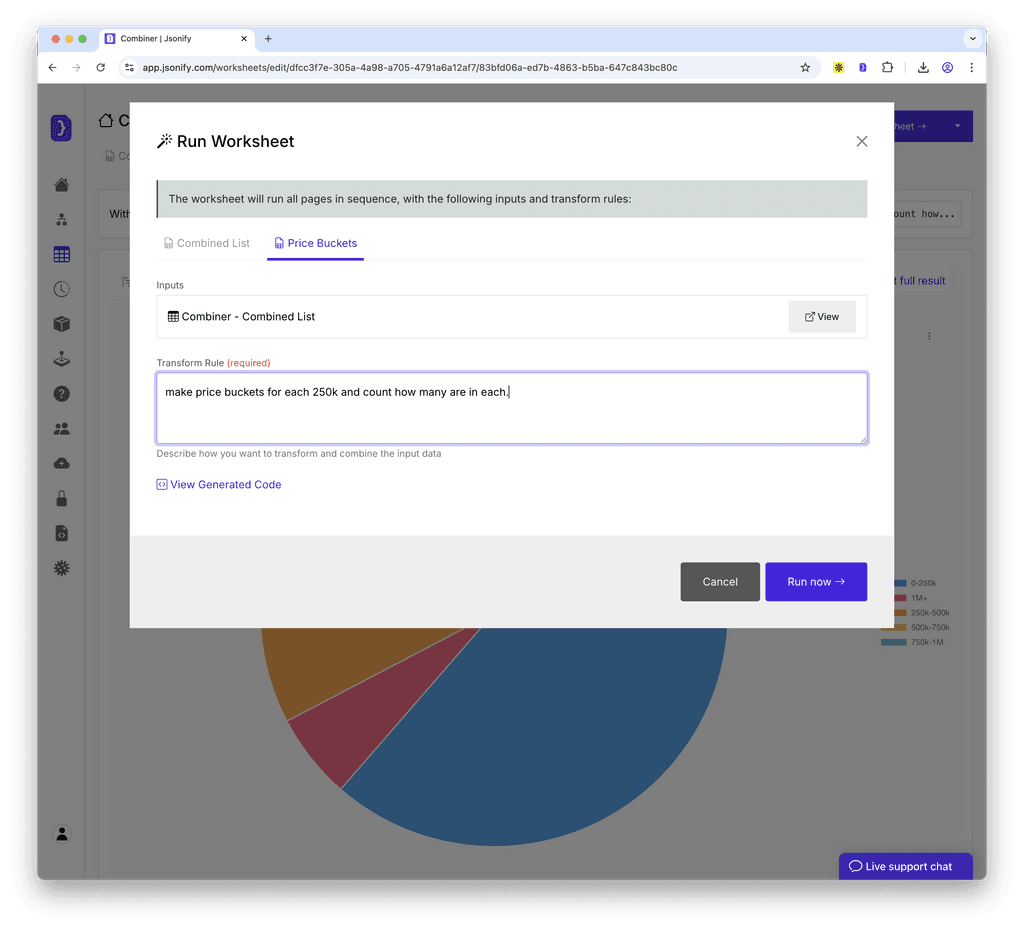Click the 0-250k legend swatch
This screenshot has height=929, width=1024.
point(900,583)
